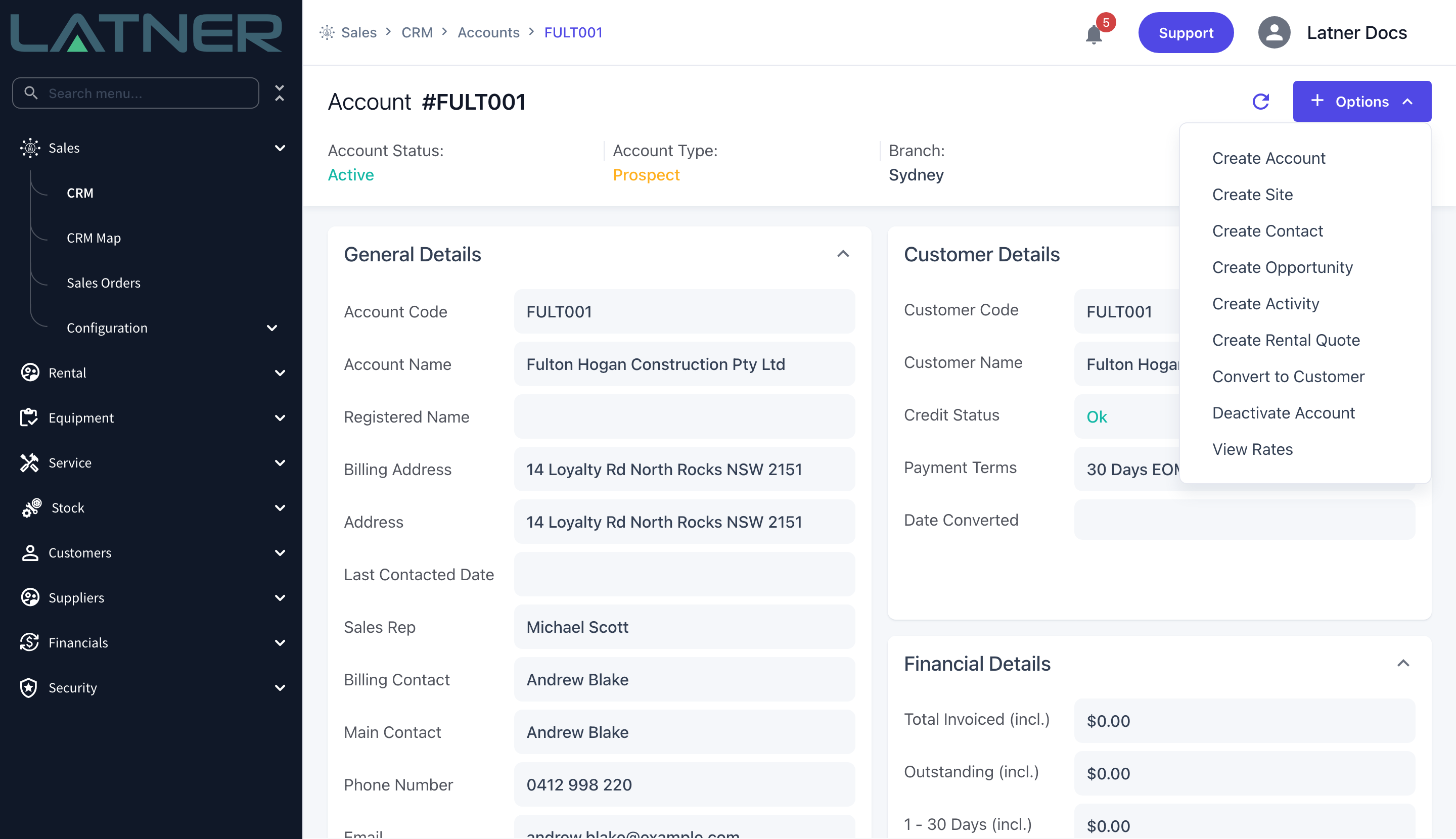Image resolution: width=1456 pixels, height=839 pixels.
Task: Click the notification bell icon
Action: click(1094, 34)
